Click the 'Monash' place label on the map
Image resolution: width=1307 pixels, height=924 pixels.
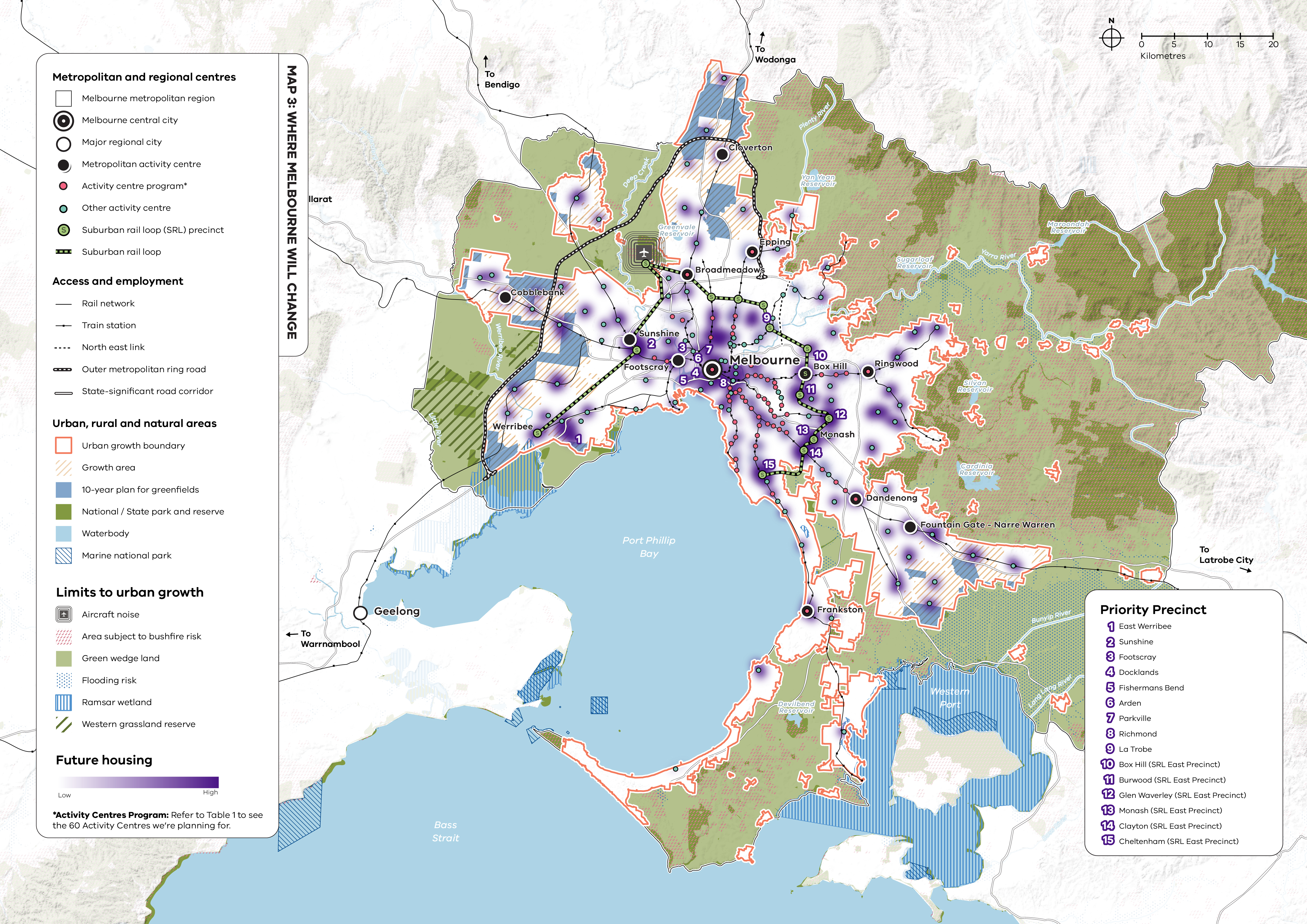click(x=837, y=434)
